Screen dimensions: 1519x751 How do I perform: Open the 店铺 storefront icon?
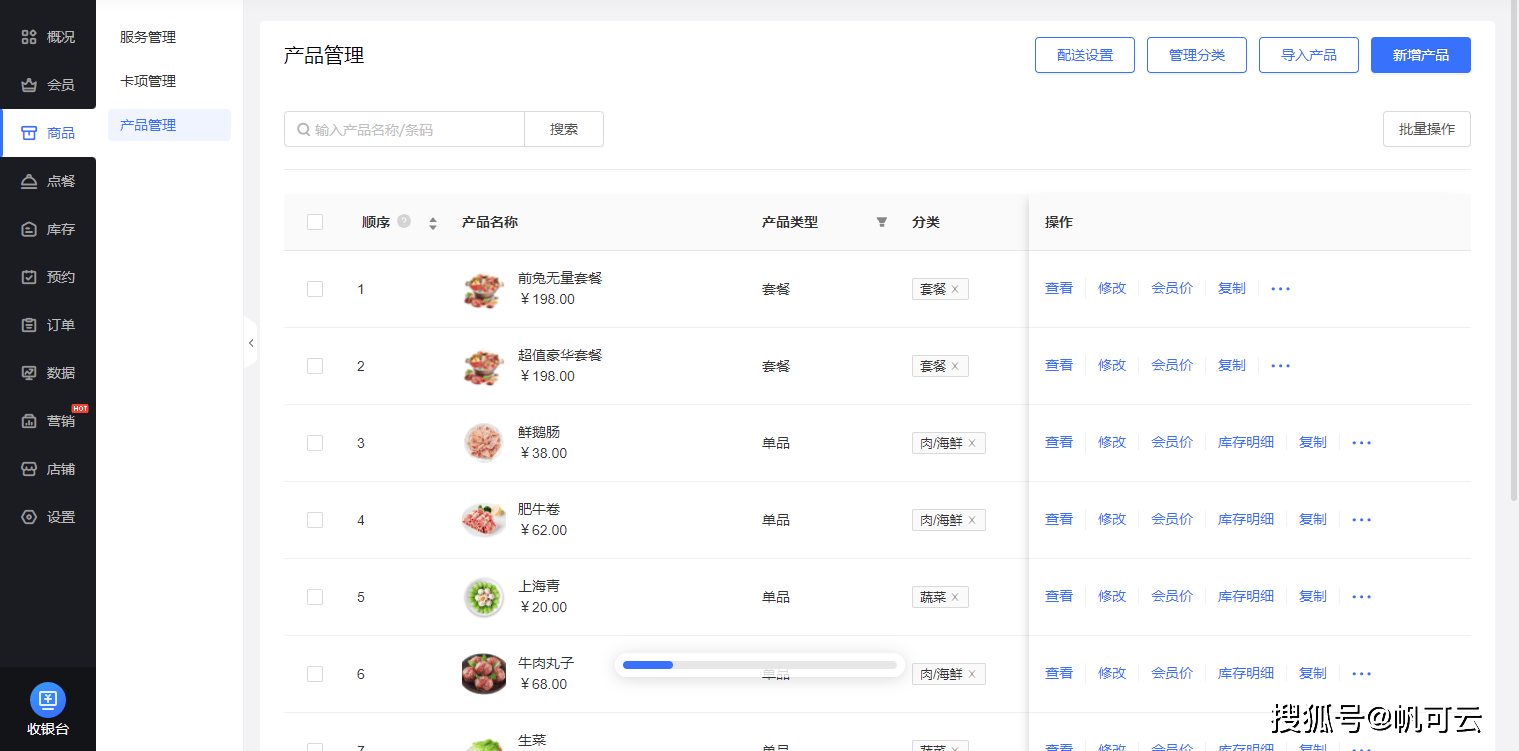(x=29, y=469)
